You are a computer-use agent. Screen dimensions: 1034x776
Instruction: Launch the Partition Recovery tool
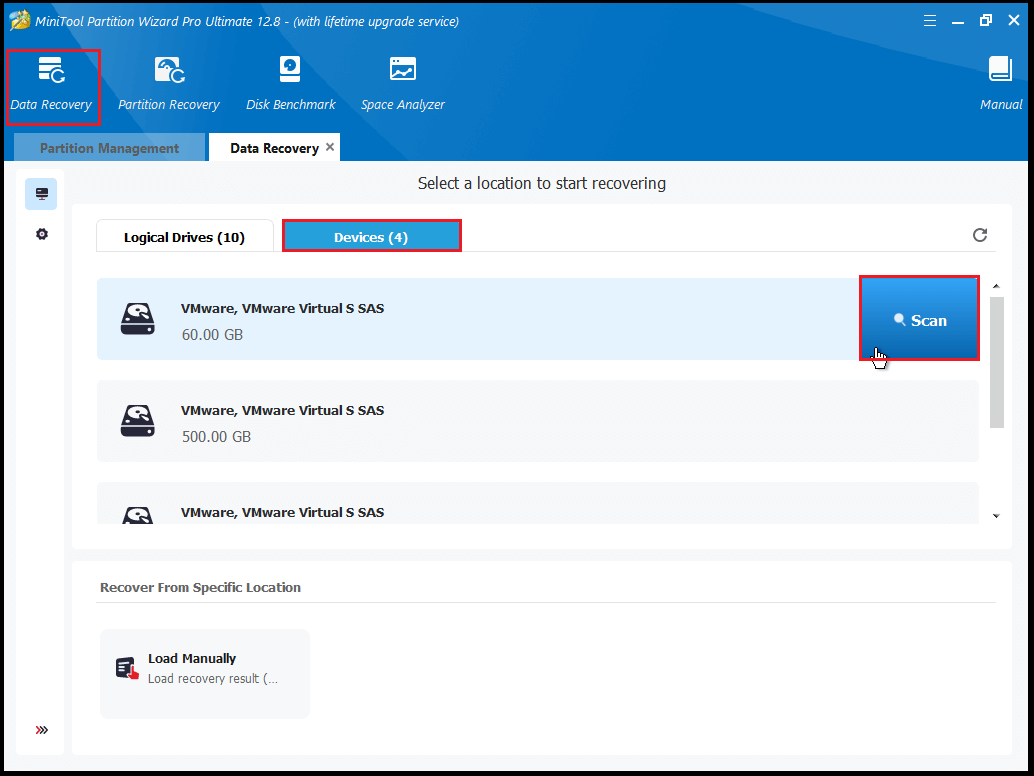[x=169, y=86]
